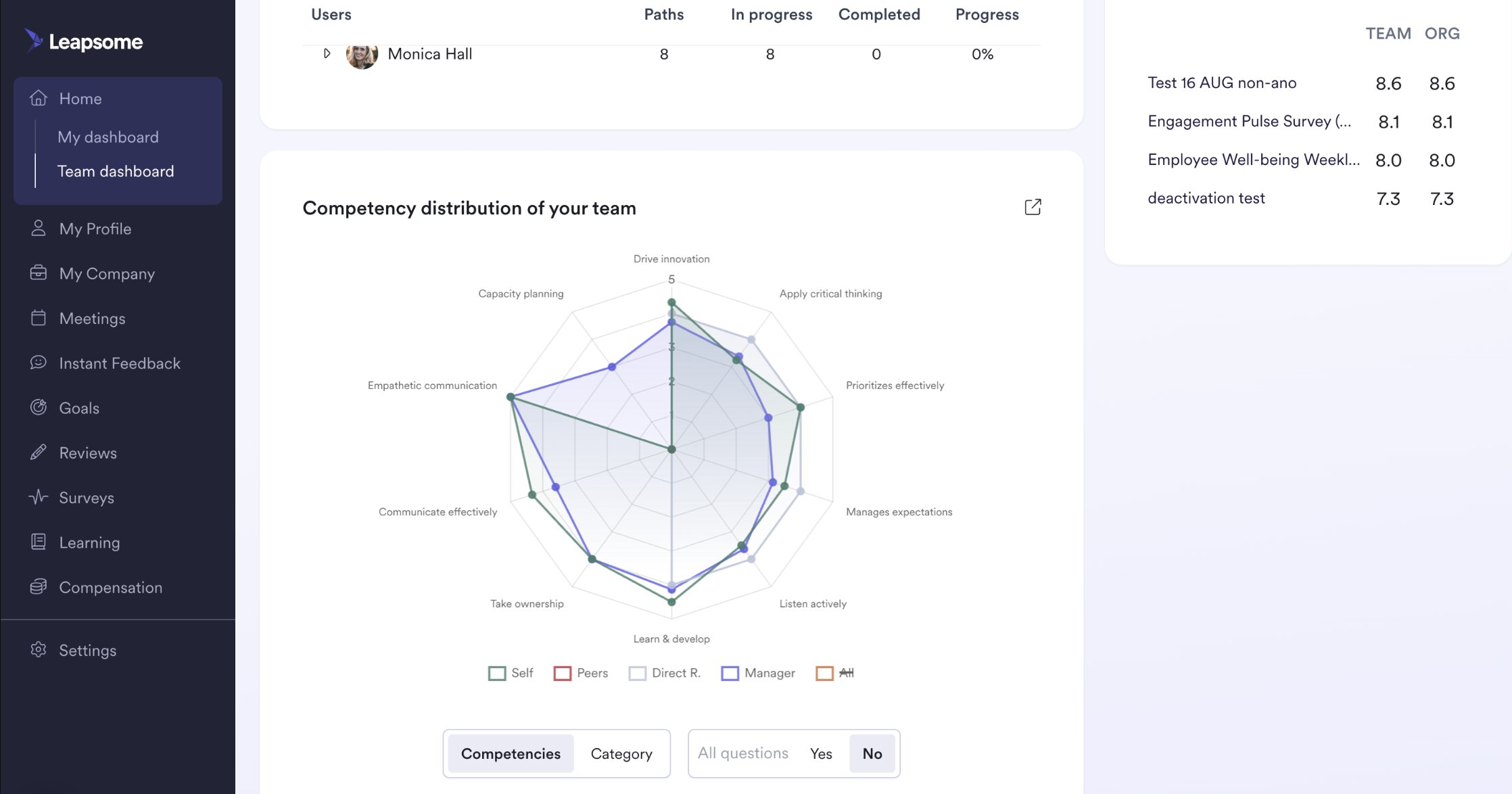Click the Settings gear icon
This screenshot has width=1512, height=794.
tap(39, 649)
